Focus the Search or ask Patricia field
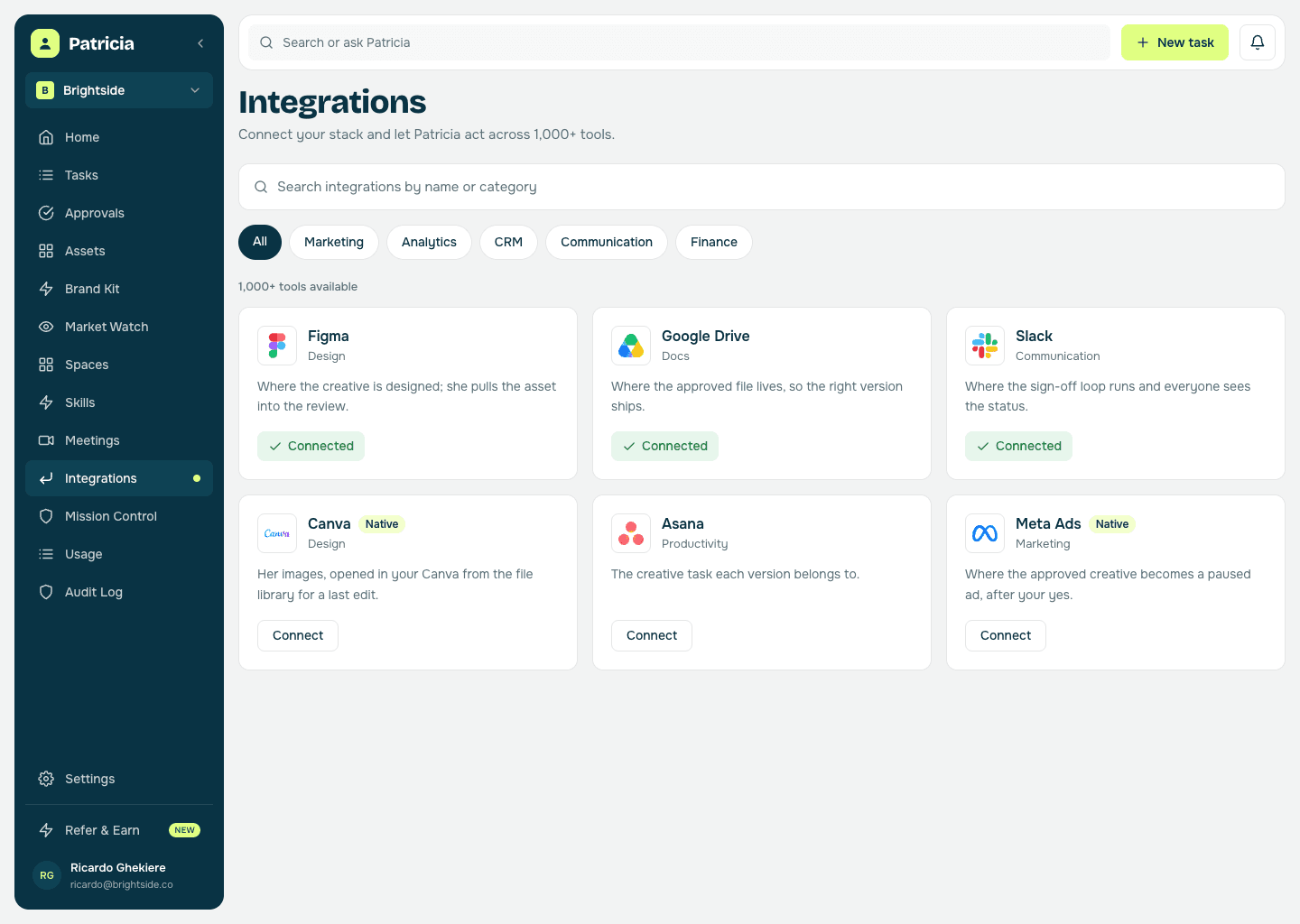The width and height of the screenshot is (1300, 924). pyautogui.click(x=679, y=42)
